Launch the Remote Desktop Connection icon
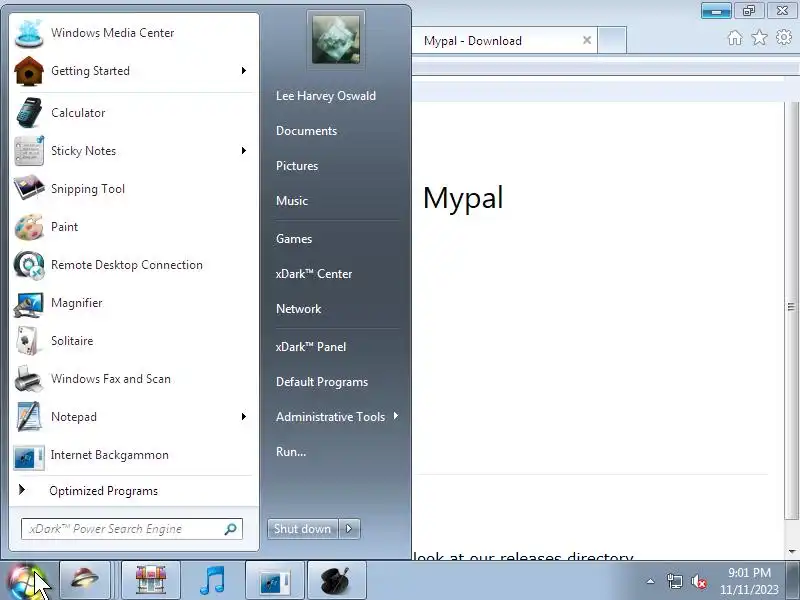This screenshot has width=800, height=600. pyautogui.click(x=29, y=265)
